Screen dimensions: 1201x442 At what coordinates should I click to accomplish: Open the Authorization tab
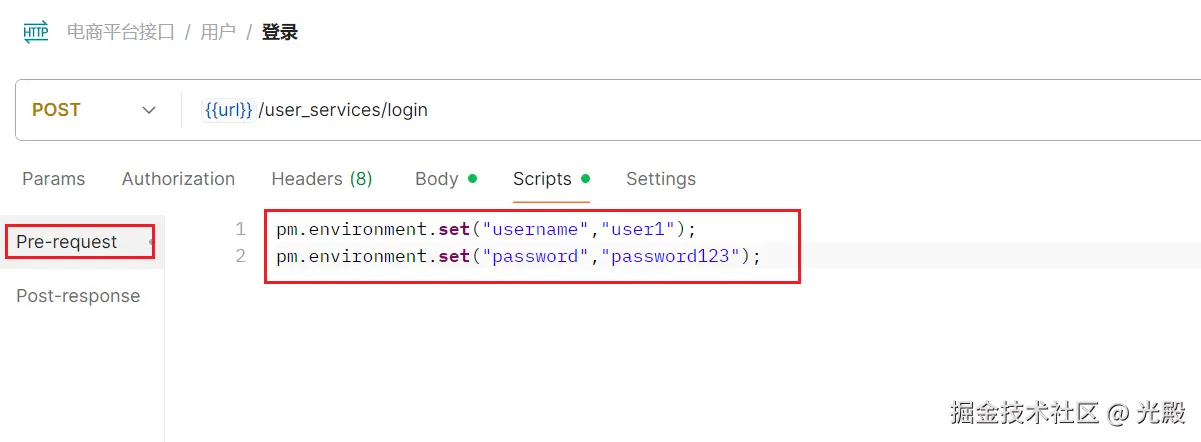(178, 179)
